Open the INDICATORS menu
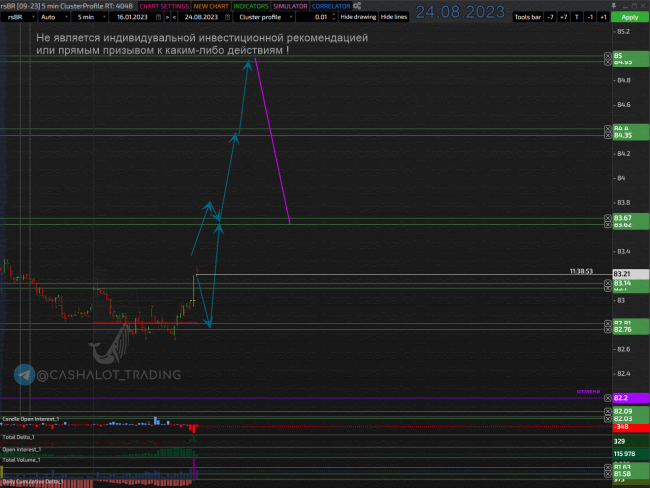Image resolution: width=650 pixels, height=488 pixels. click(251, 6)
